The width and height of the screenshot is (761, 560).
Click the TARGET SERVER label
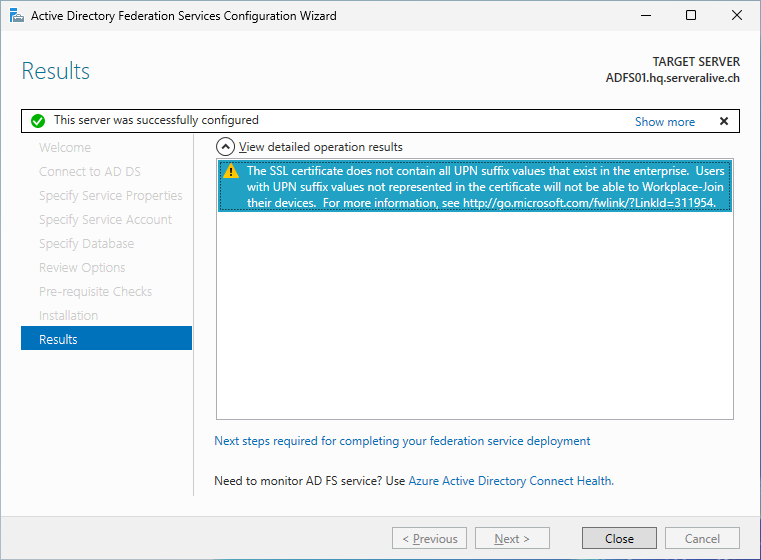point(696,62)
